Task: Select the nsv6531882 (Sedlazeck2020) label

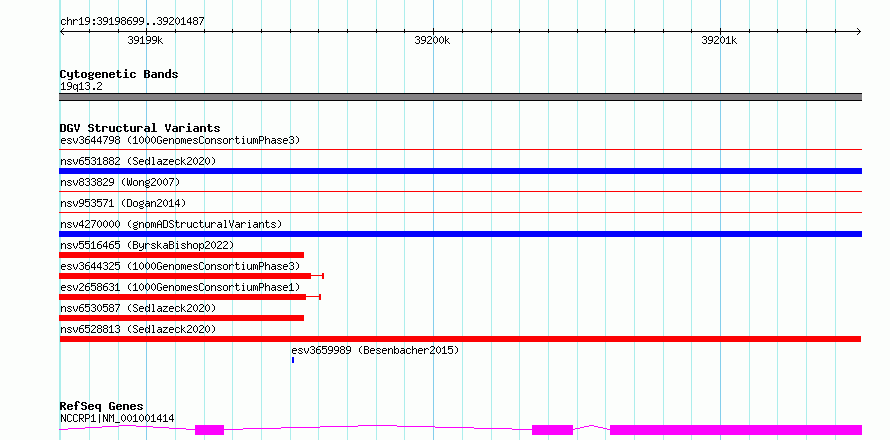Action: pyautogui.click(x=138, y=161)
